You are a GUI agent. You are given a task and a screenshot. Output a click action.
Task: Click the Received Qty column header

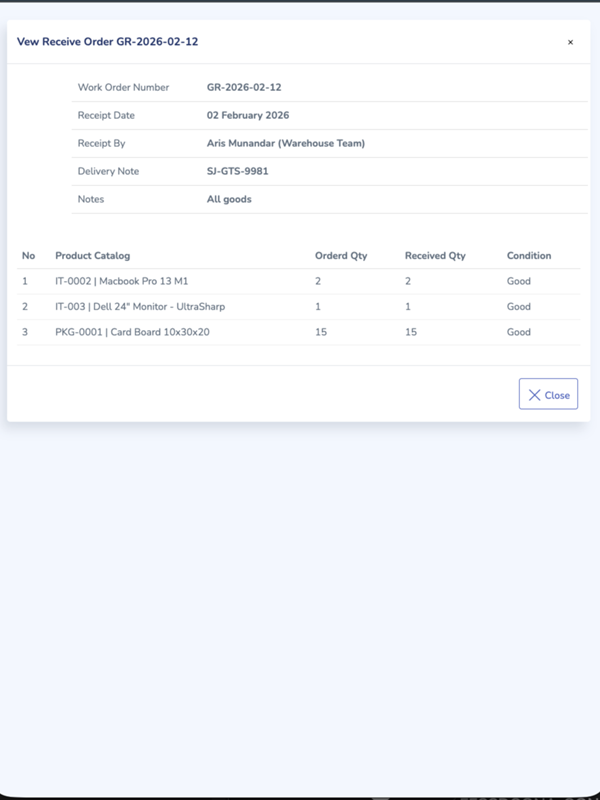[x=435, y=256]
